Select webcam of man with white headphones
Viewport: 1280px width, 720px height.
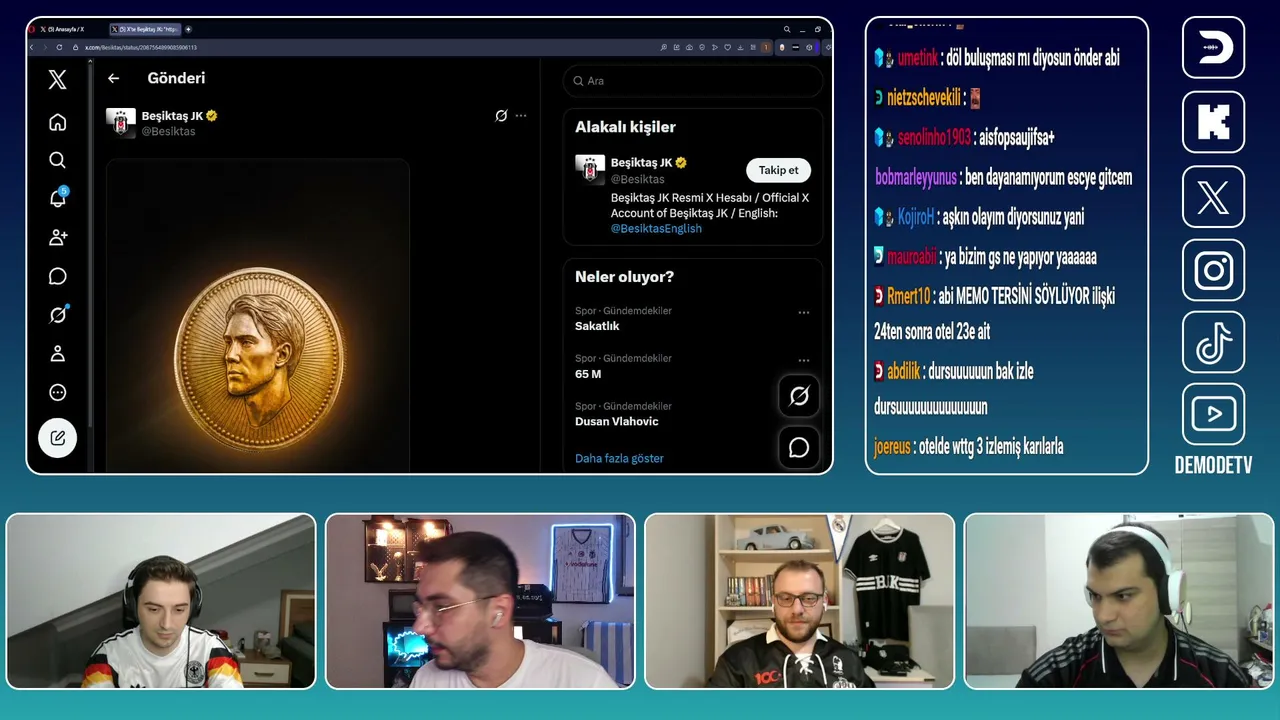[1119, 601]
